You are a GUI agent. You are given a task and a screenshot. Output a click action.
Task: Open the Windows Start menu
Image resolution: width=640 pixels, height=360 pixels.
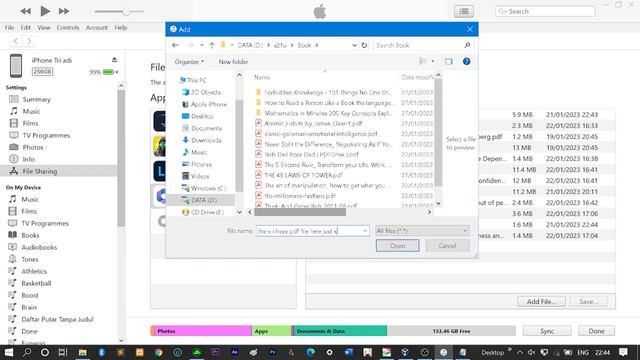coord(9,352)
